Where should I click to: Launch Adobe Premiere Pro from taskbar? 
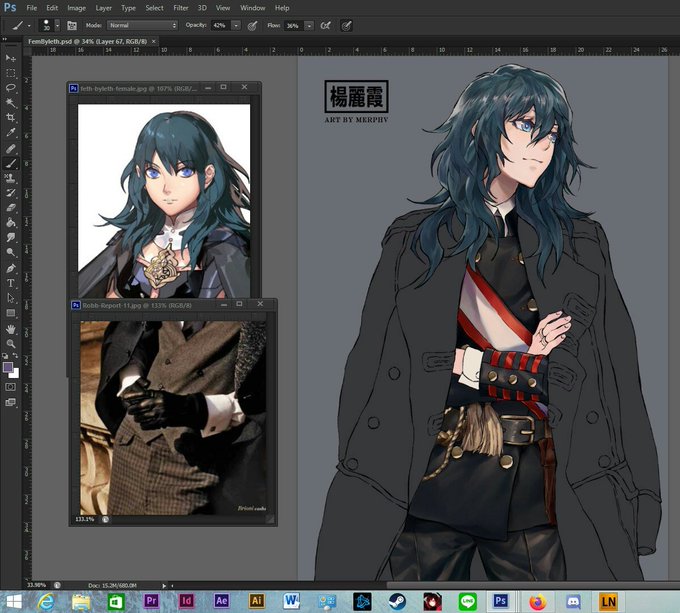[151, 601]
